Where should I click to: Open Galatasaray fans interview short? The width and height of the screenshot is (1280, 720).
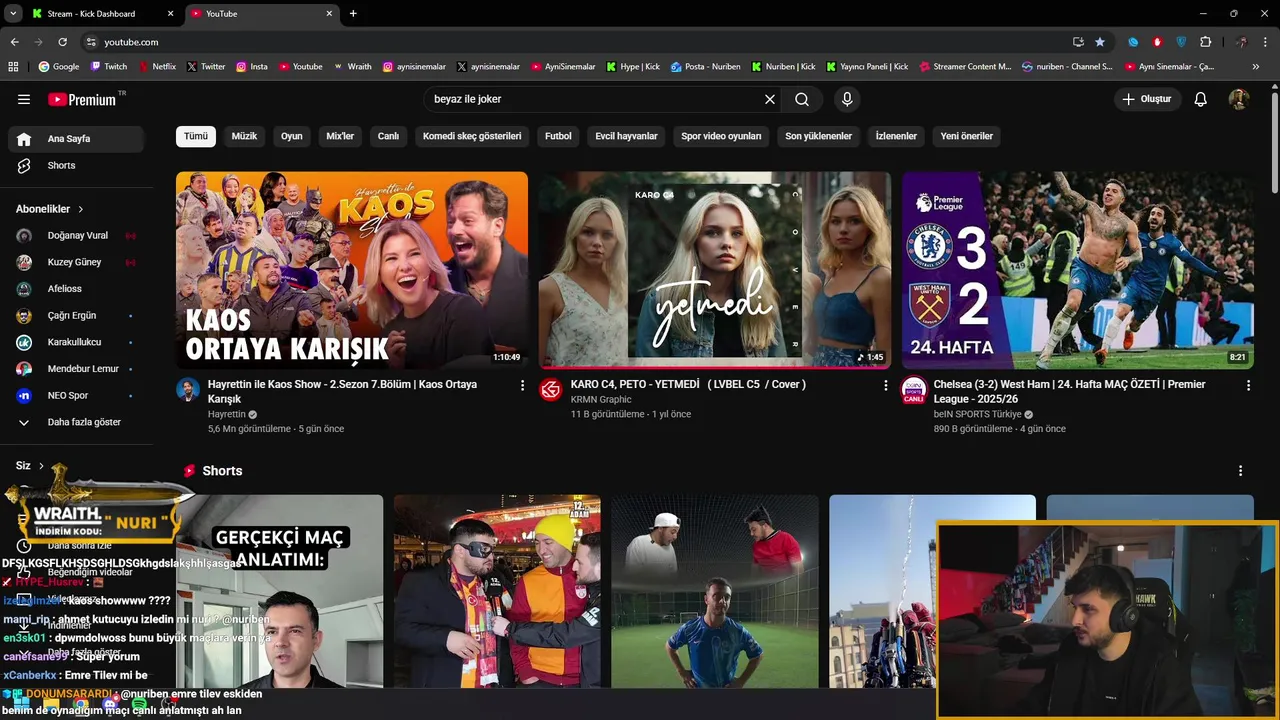(497, 591)
